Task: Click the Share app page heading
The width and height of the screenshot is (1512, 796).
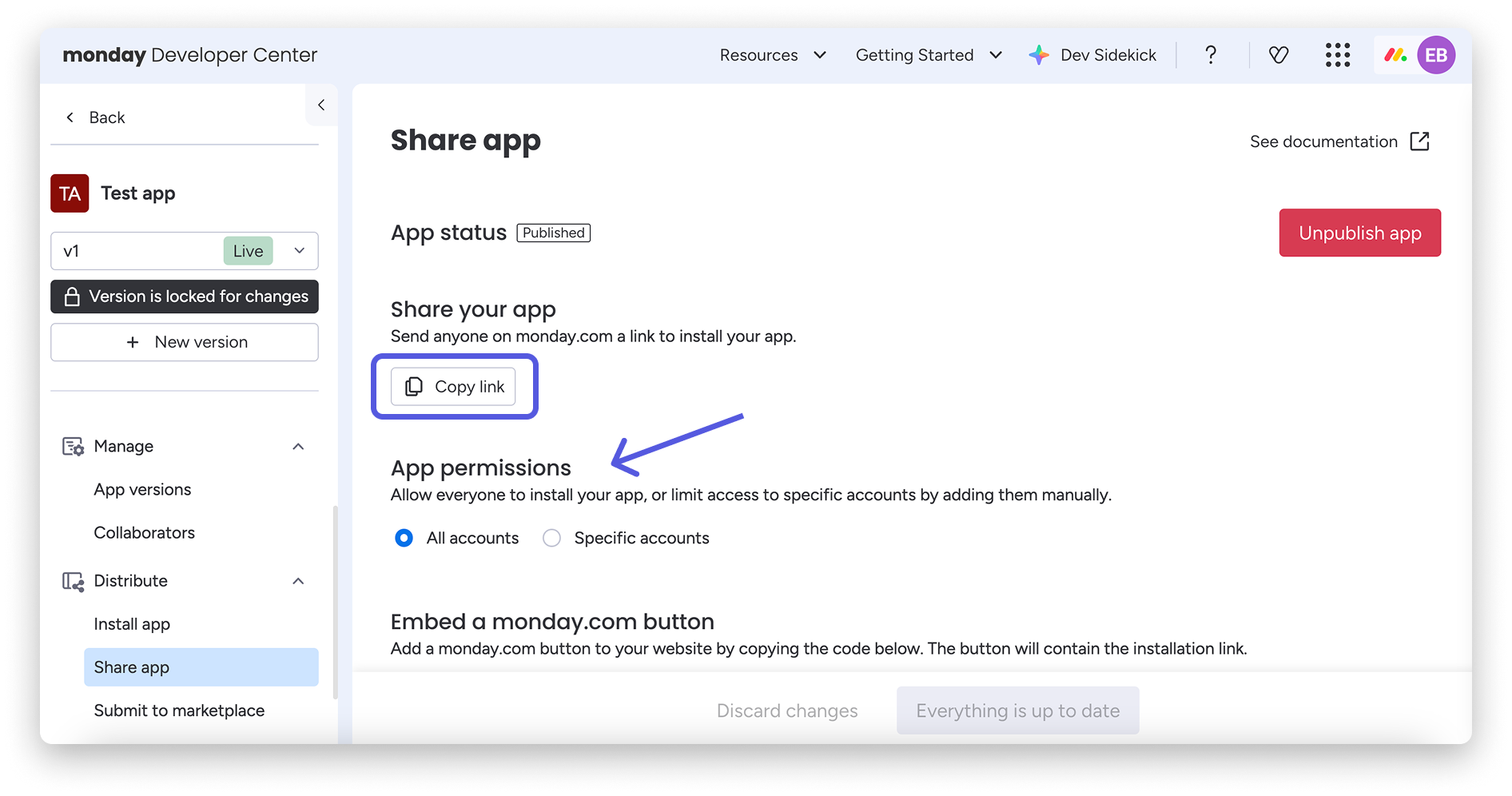Action: (x=466, y=141)
